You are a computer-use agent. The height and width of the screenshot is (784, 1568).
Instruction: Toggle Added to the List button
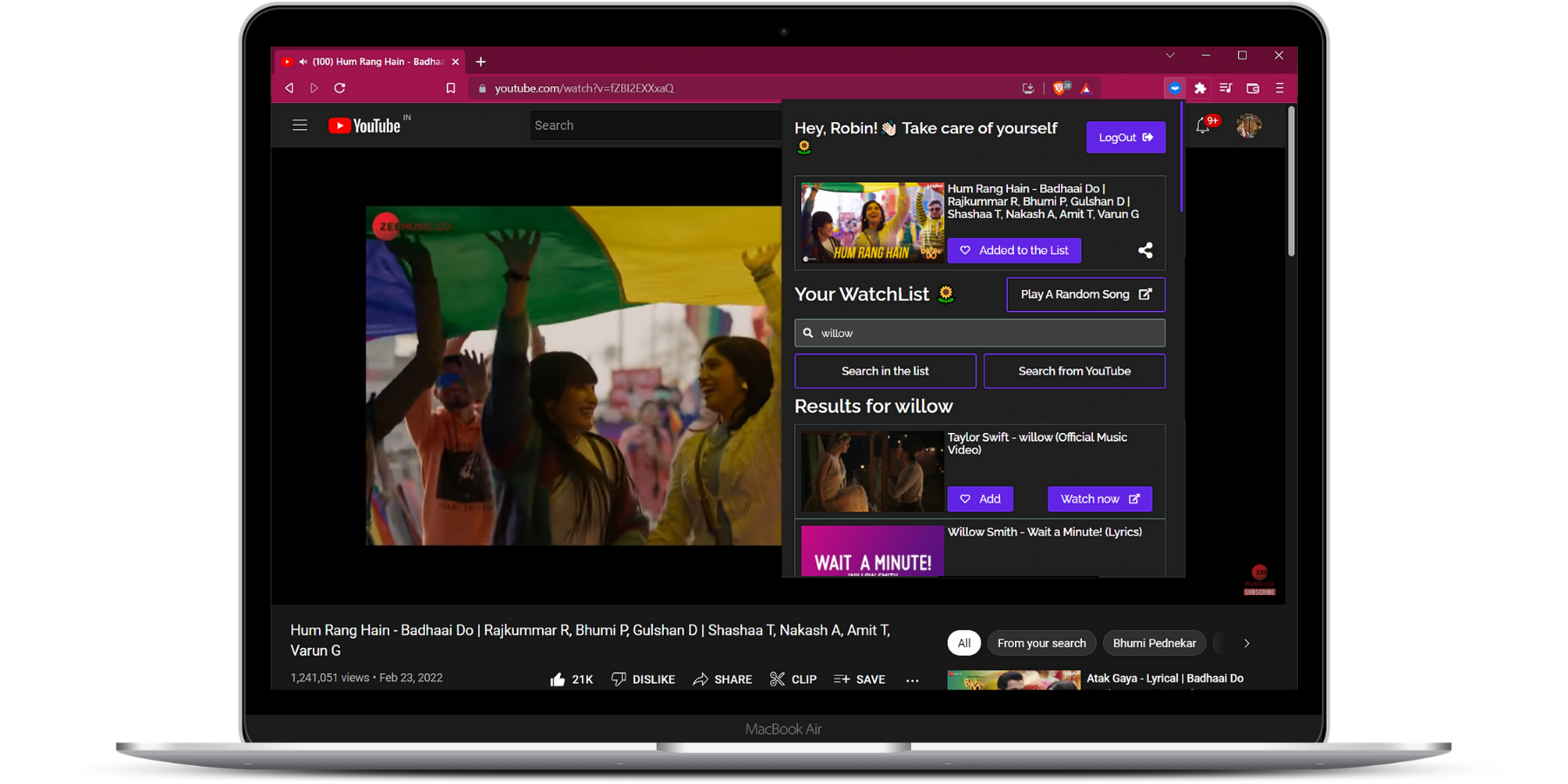(1014, 251)
